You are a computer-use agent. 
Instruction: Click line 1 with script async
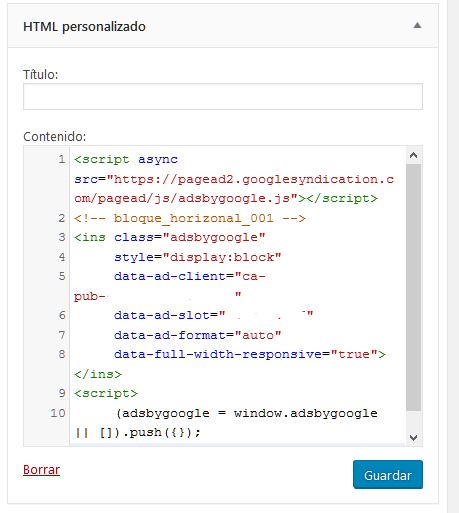(x=126, y=160)
